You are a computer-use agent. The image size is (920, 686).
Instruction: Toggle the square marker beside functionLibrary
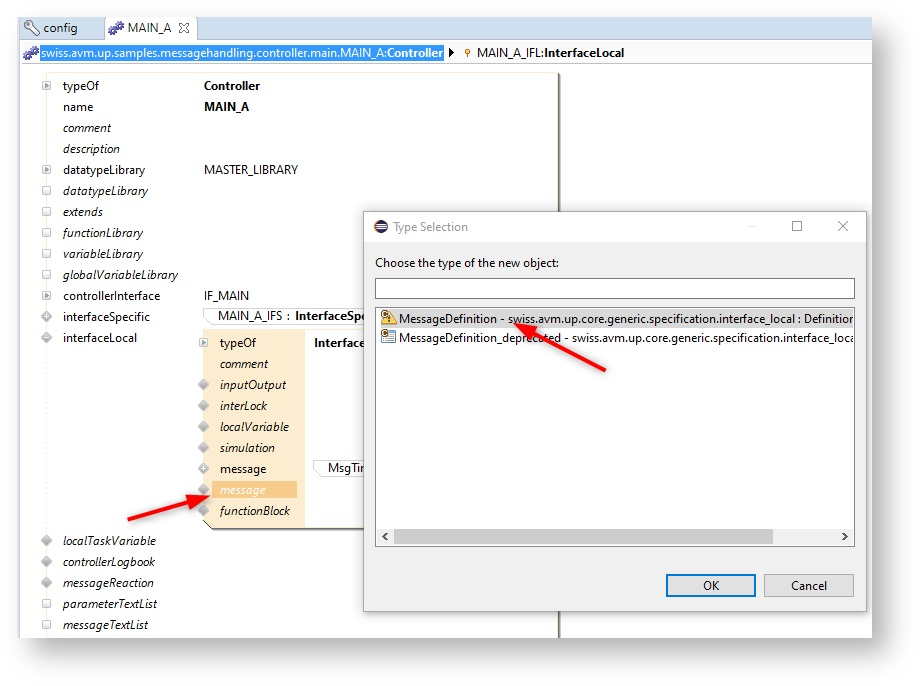pyautogui.click(x=46, y=233)
